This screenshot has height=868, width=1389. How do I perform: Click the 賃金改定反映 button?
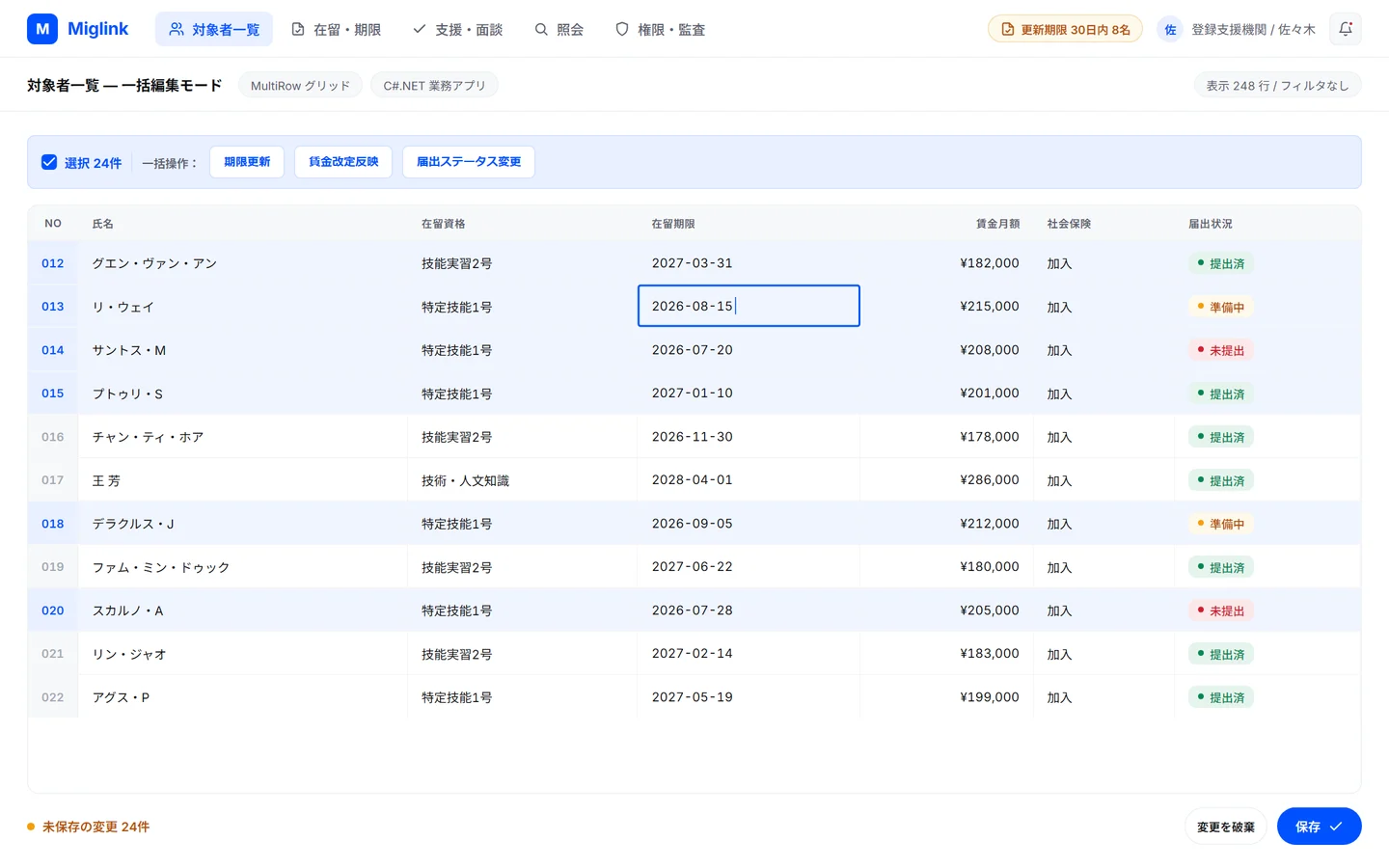pos(343,162)
